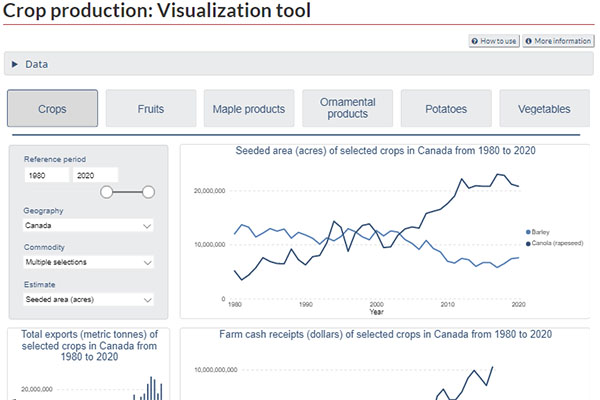This screenshot has height=400, width=600.
Task: Expand the Data section triangle
Action: pyautogui.click(x=15, y=64)
